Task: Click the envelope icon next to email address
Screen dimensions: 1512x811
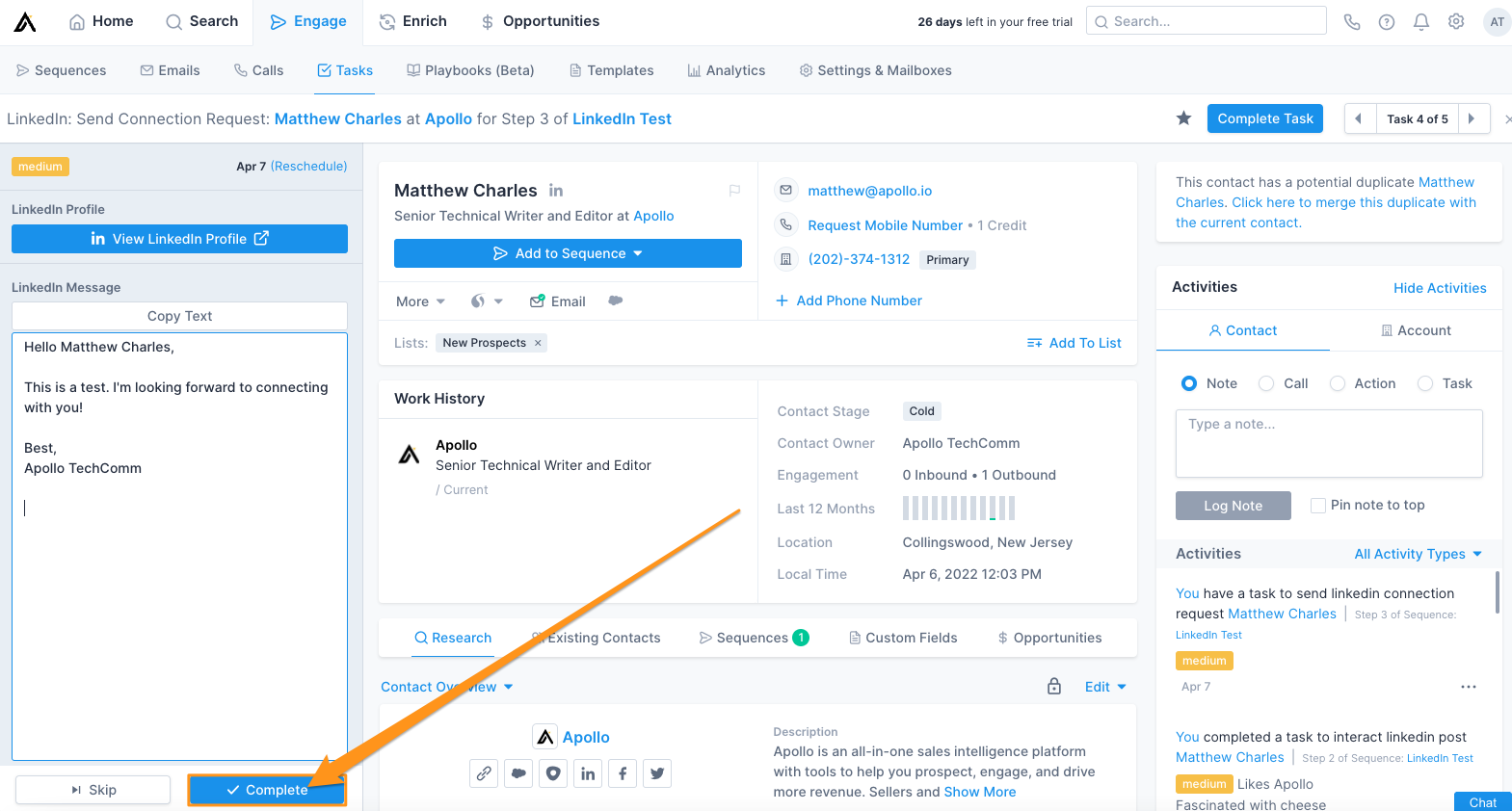Action: (786, 190)
